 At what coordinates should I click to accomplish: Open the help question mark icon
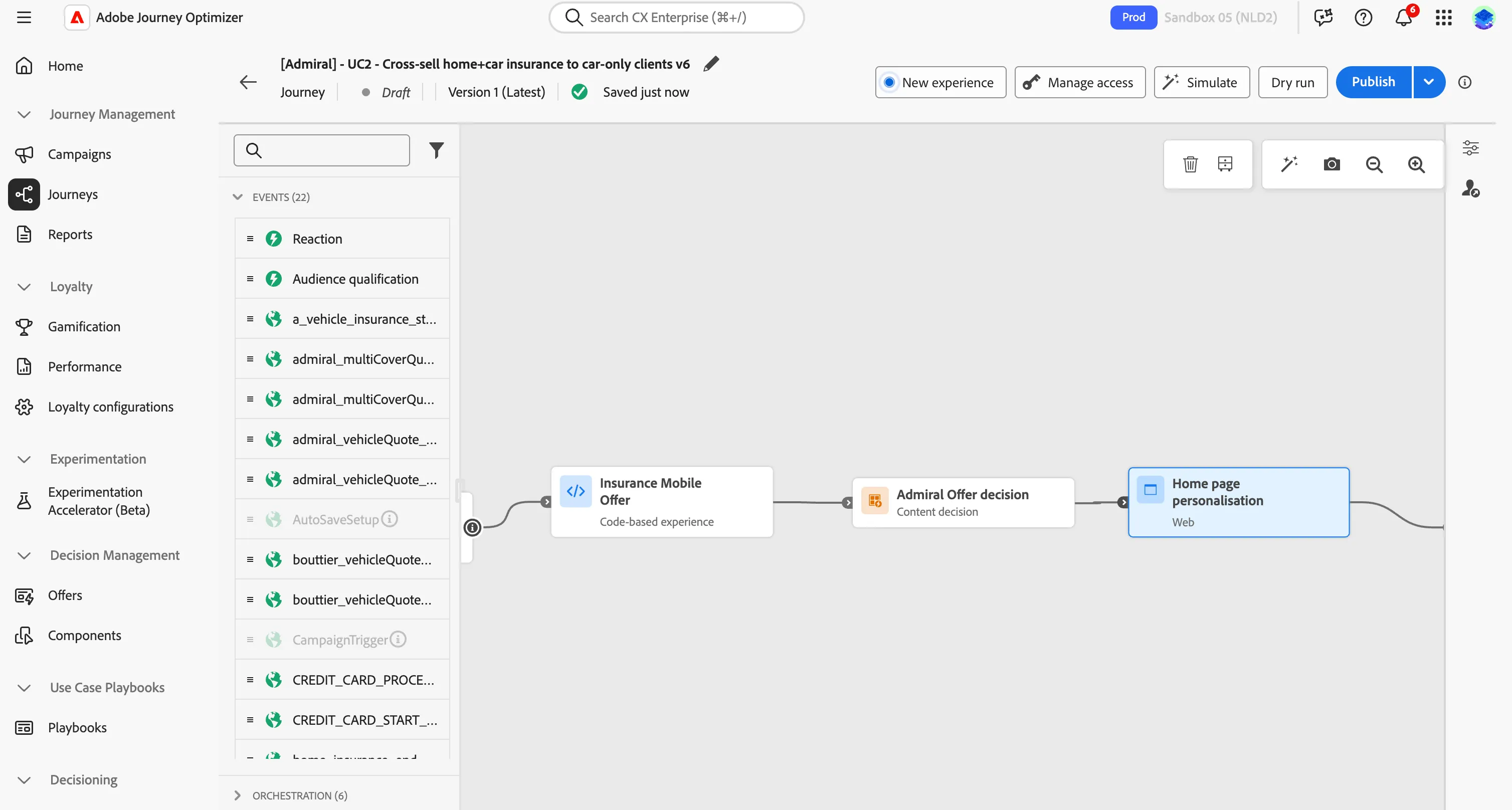pyautogui.click(x=1363, y=18)
